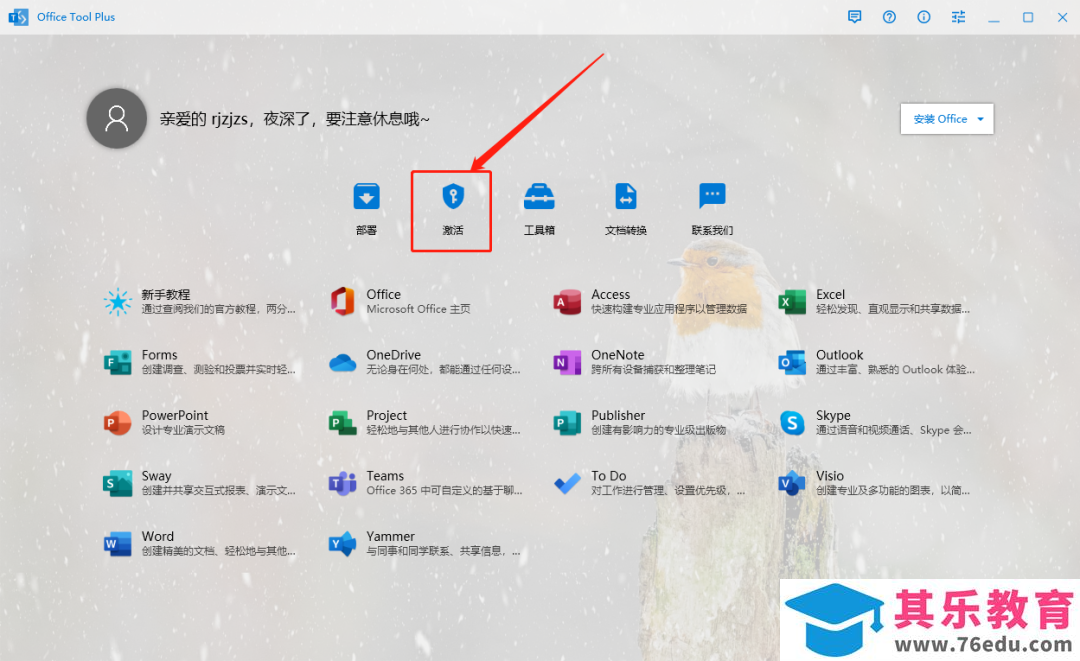Launch the Forms app icon

(x=118, y=362)
